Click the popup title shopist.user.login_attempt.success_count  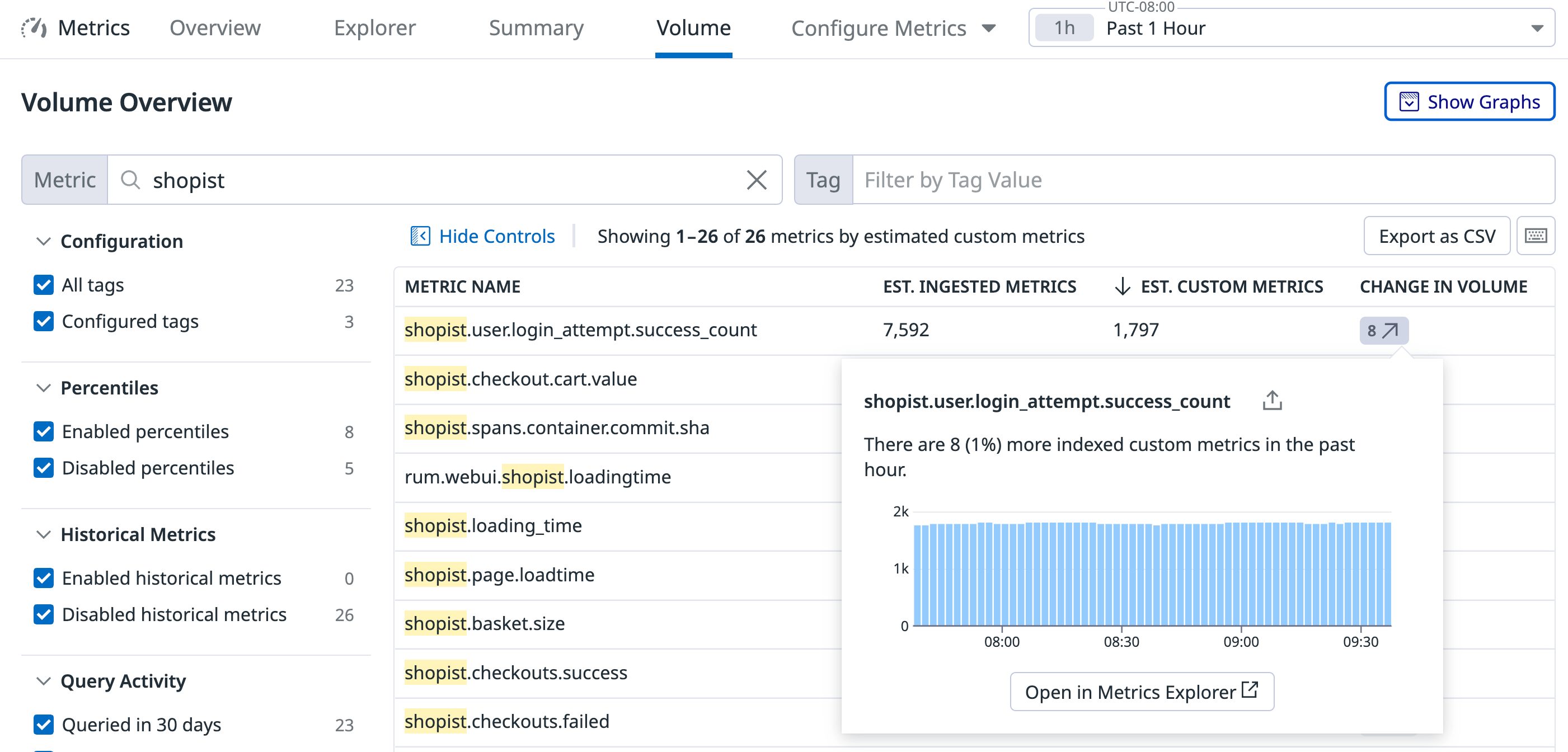[1047, 402]
